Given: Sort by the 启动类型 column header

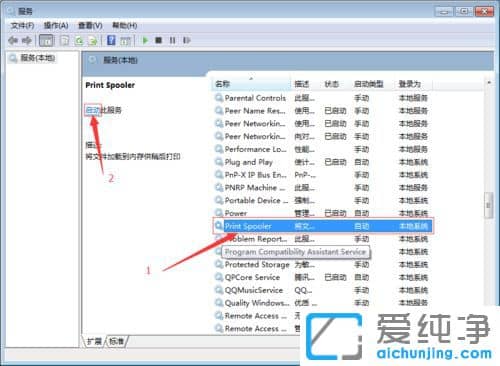Looking at the screenshot, I should pos(369,84).
